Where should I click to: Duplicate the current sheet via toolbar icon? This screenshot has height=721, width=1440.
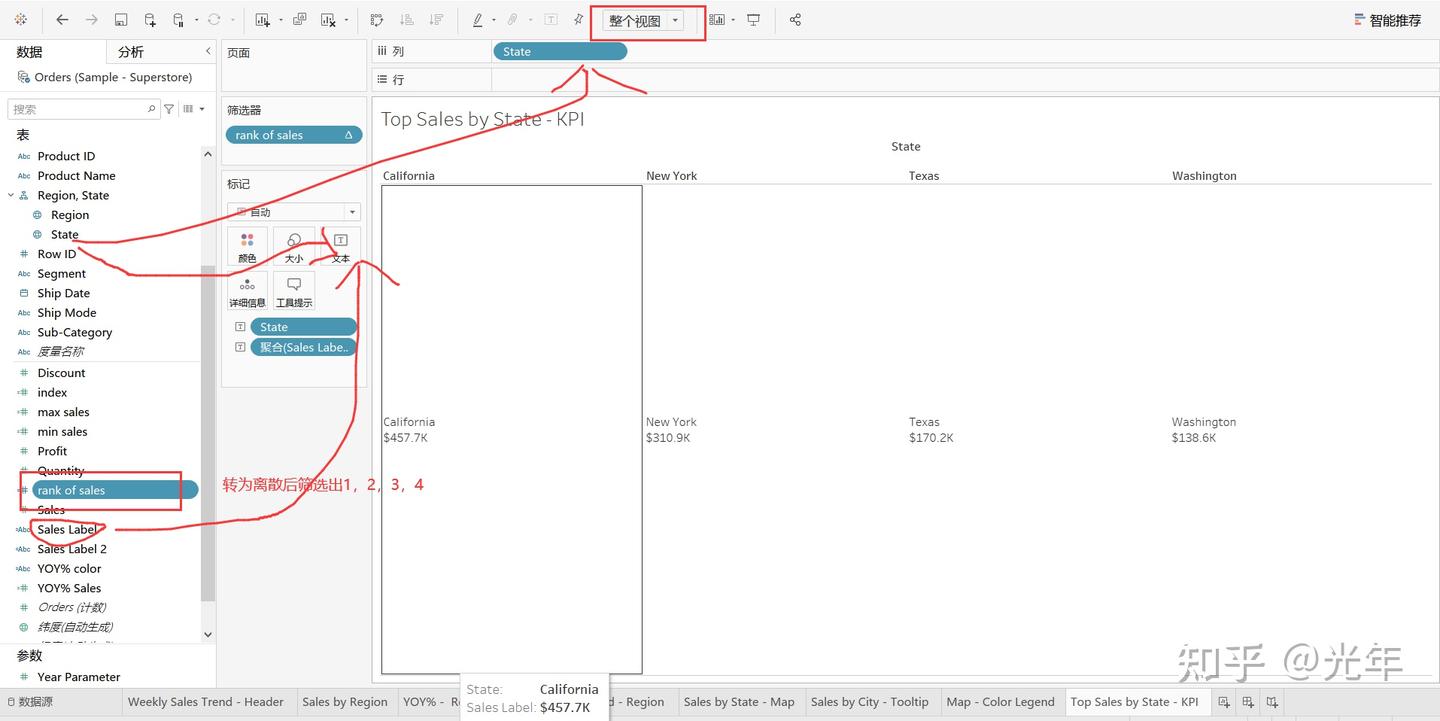coord(300,20)
